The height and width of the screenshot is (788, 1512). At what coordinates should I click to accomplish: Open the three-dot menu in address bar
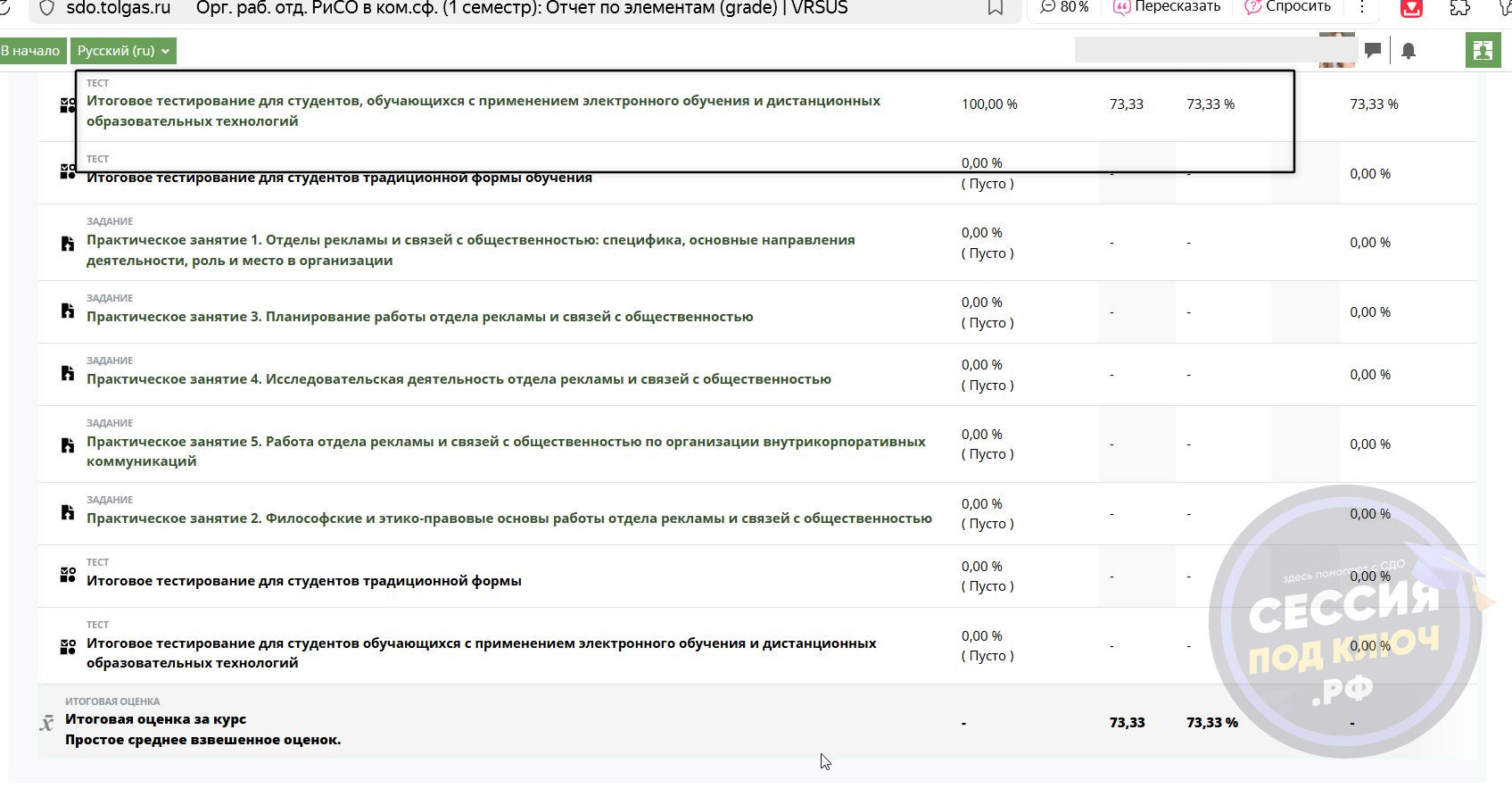tap(1361, 7)
